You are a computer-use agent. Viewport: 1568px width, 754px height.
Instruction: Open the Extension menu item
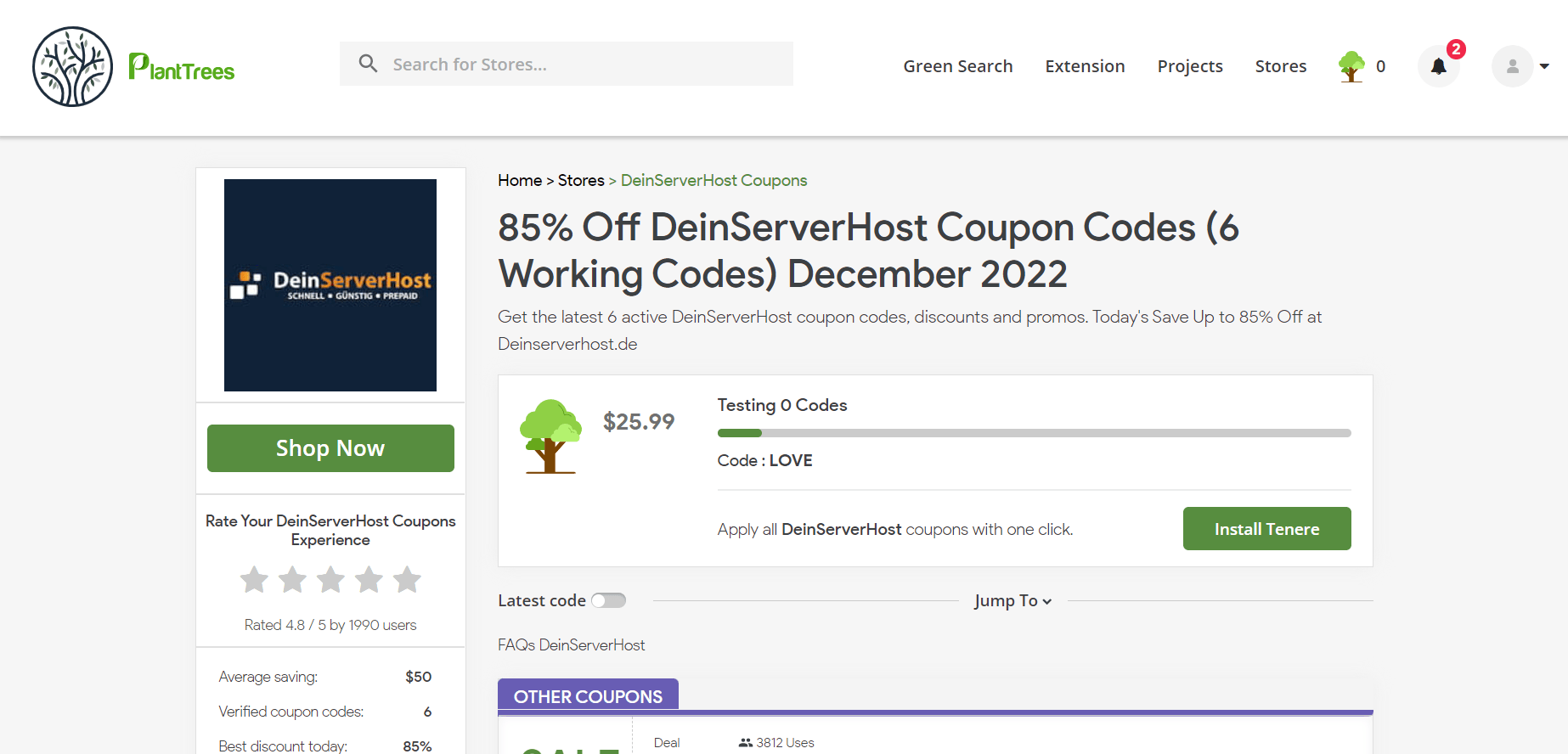[x=1085, y=66]
